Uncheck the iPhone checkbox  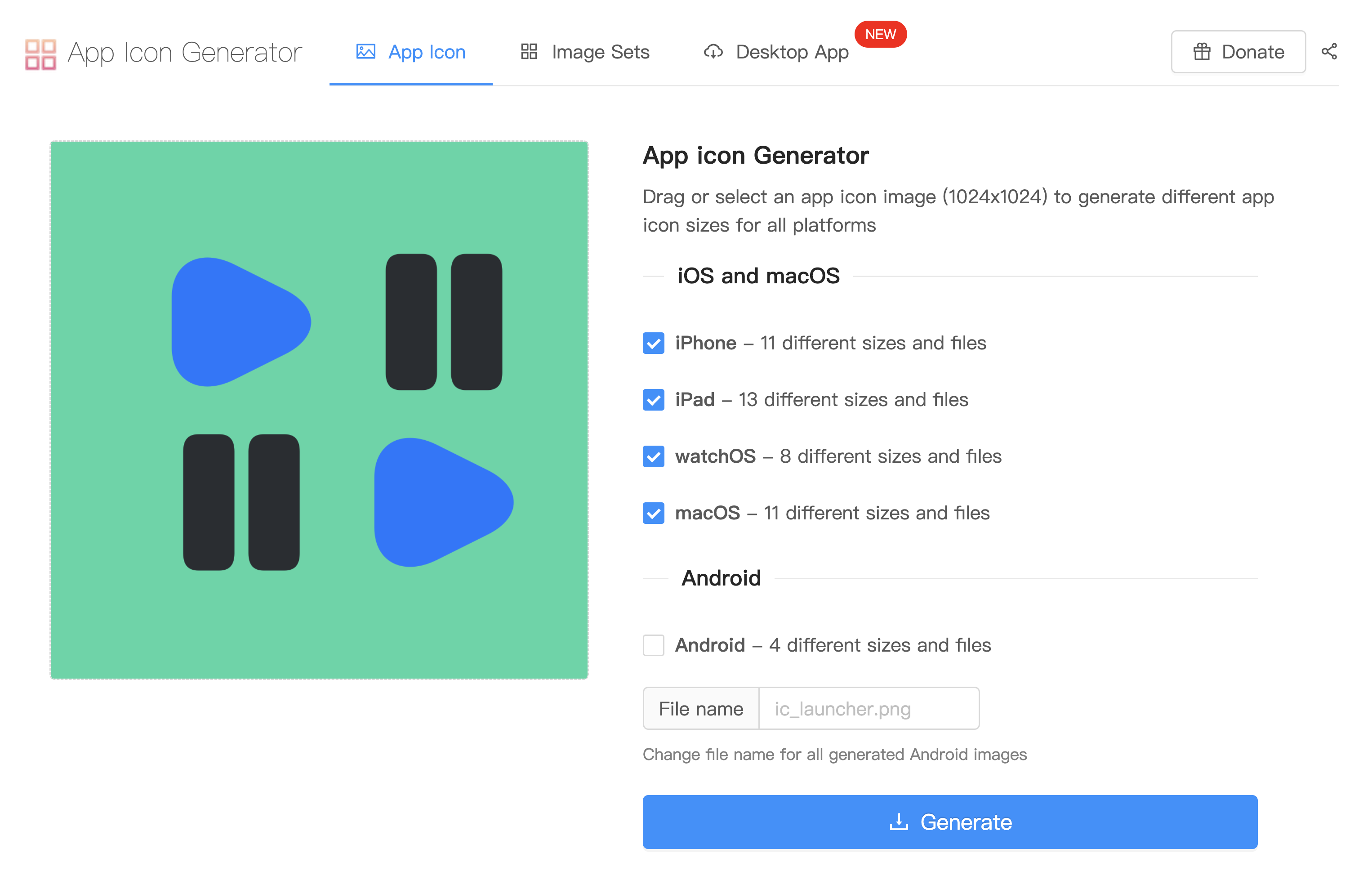653,343
